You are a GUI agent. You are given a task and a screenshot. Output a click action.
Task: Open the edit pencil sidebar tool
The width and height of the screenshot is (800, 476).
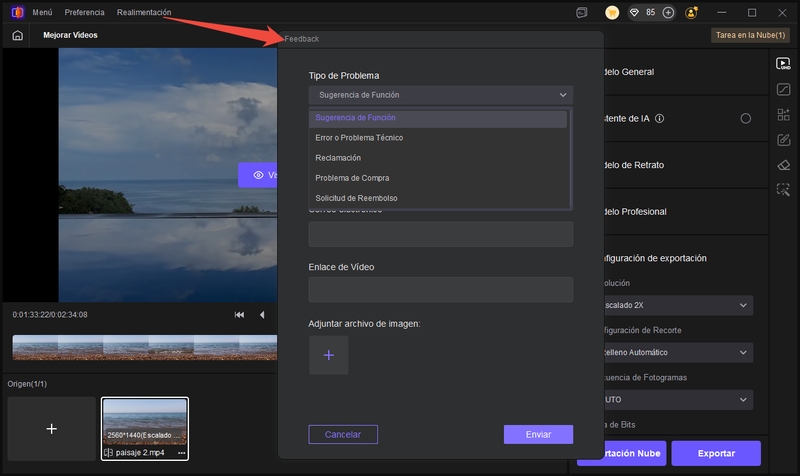pos(783,139)
